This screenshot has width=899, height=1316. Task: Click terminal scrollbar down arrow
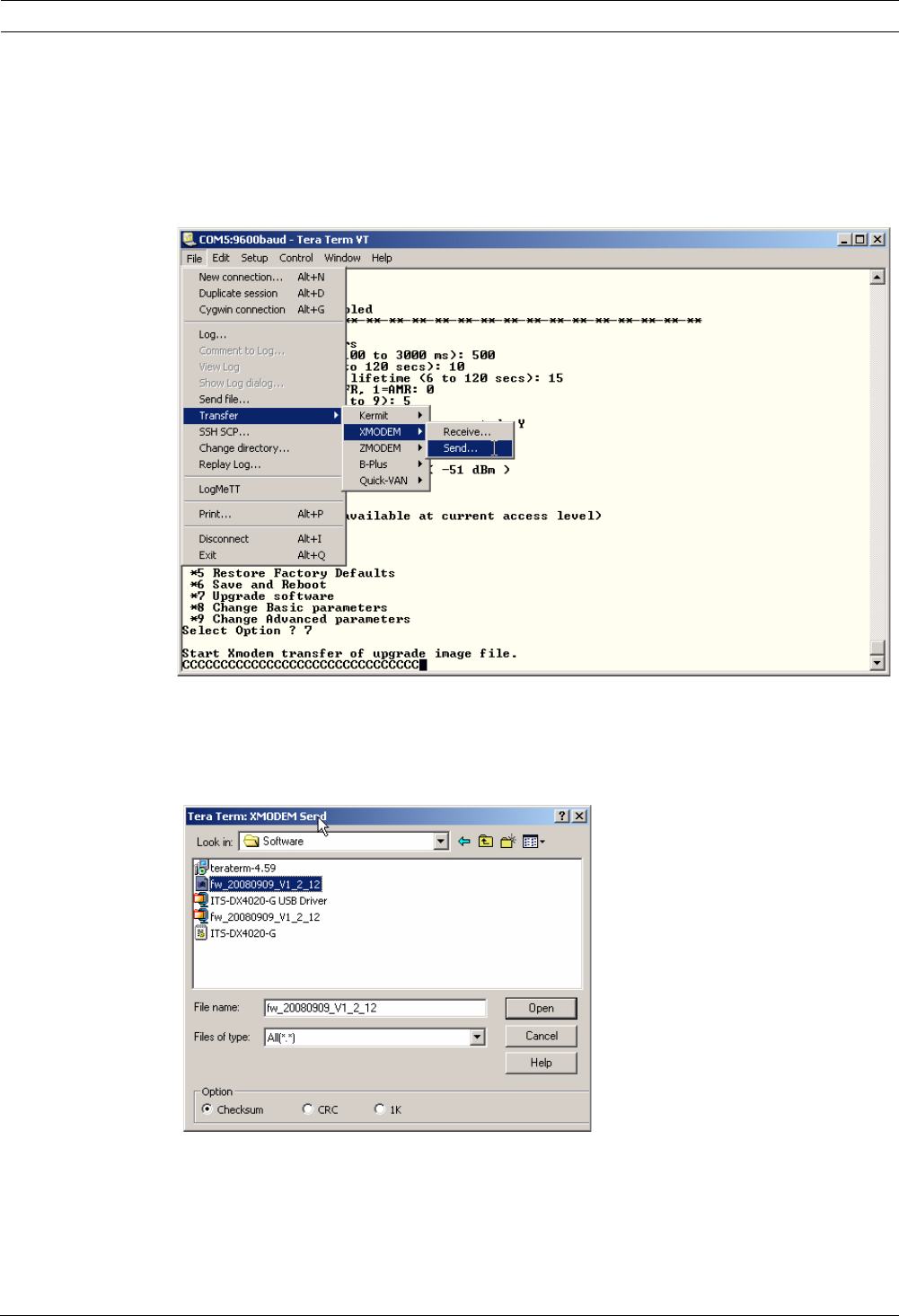click(x=877, y=663)
